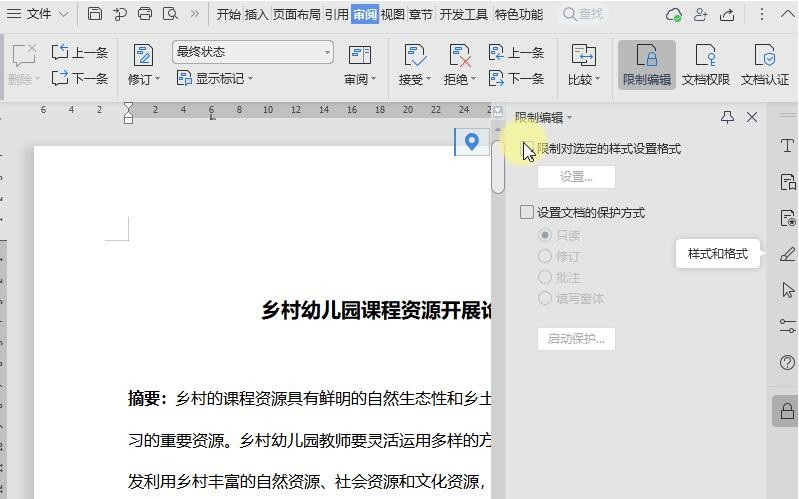Image resolution: width=799 pixels, height=499 pixels.
Task: Check the 设置文档的保护方式 checkbox
Action: [527, 212]
